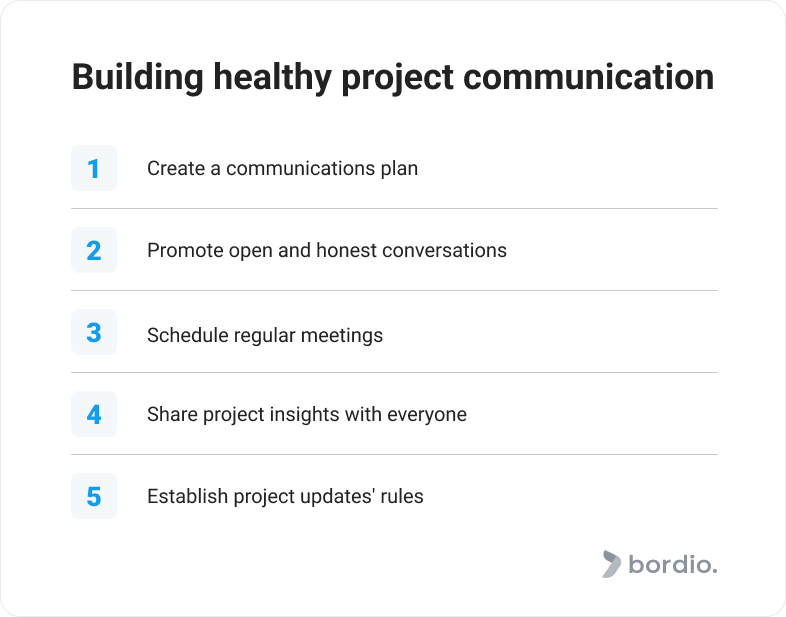Click the word 'communication' in the title

click(x=588, y=77)
